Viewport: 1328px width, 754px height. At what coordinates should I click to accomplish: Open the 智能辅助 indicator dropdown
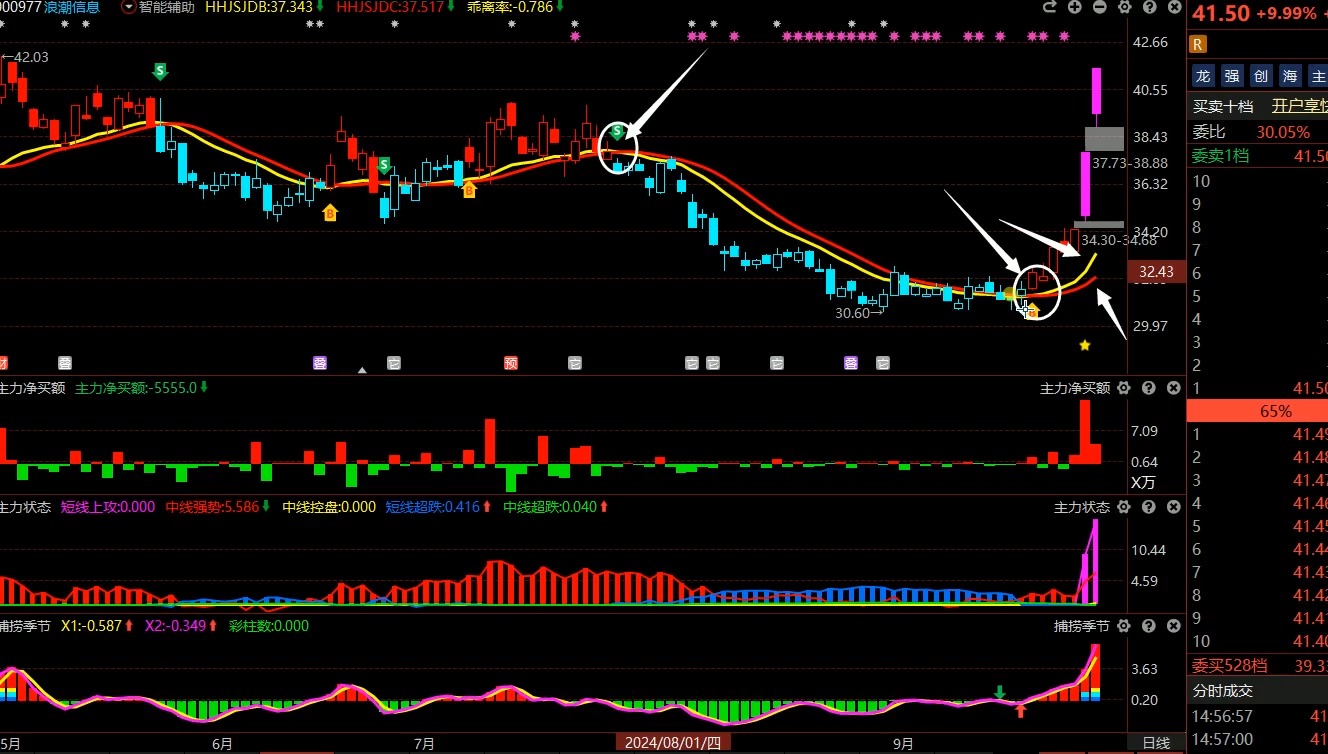pos(128,7)
